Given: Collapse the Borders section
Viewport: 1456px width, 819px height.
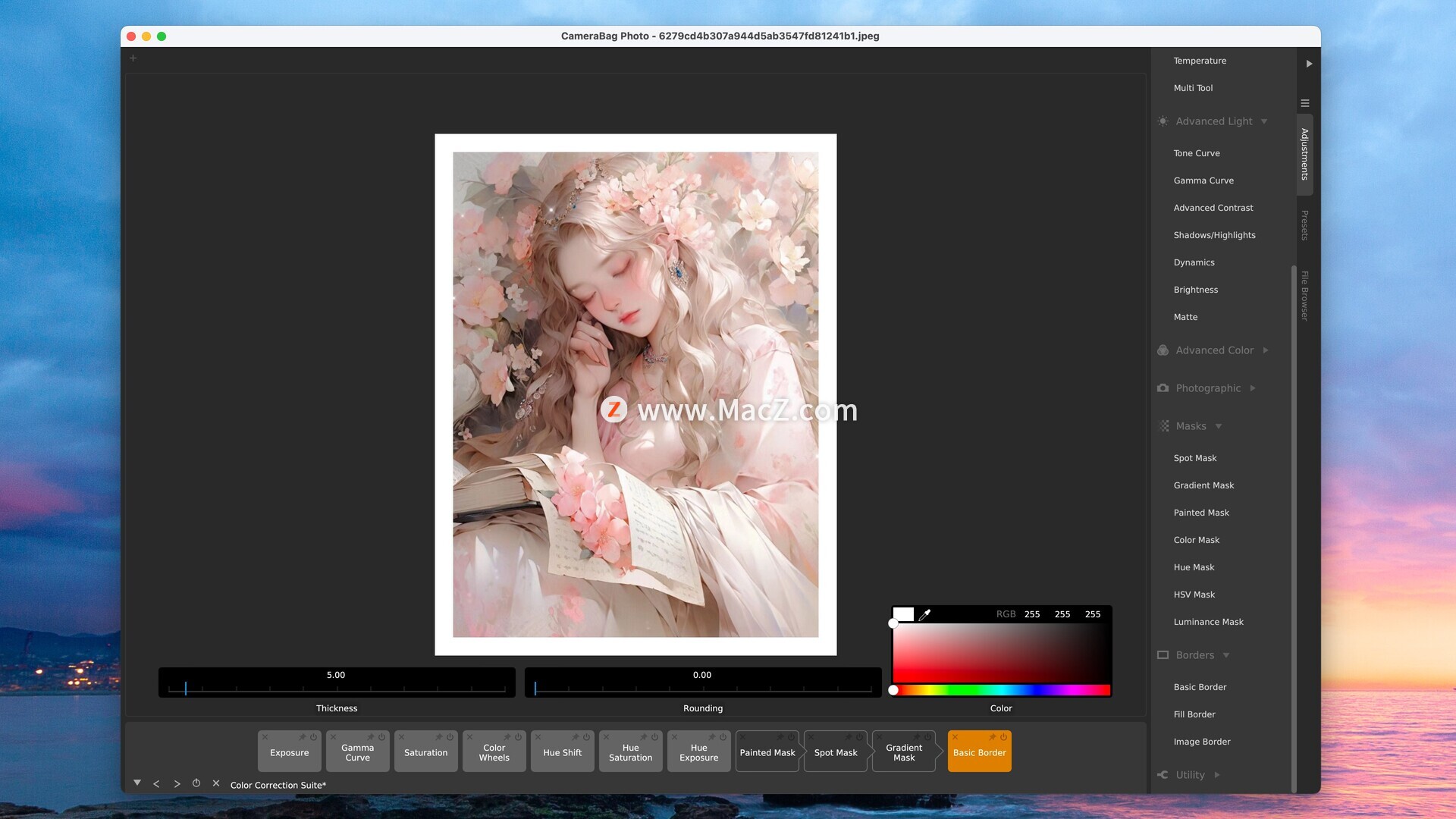Looking at the screenshot, I should point(1226,655).
